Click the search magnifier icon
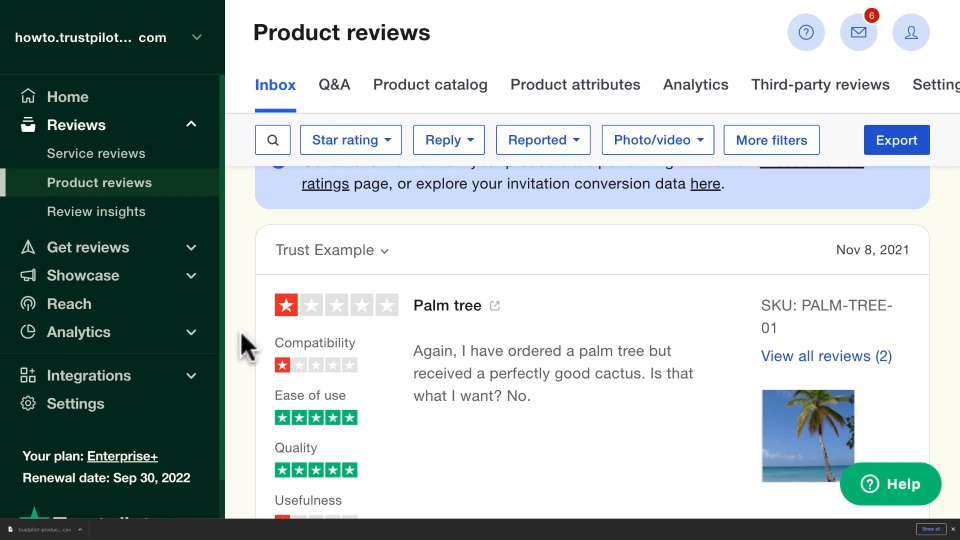This screenshot has height=540, width=960. 273,140
